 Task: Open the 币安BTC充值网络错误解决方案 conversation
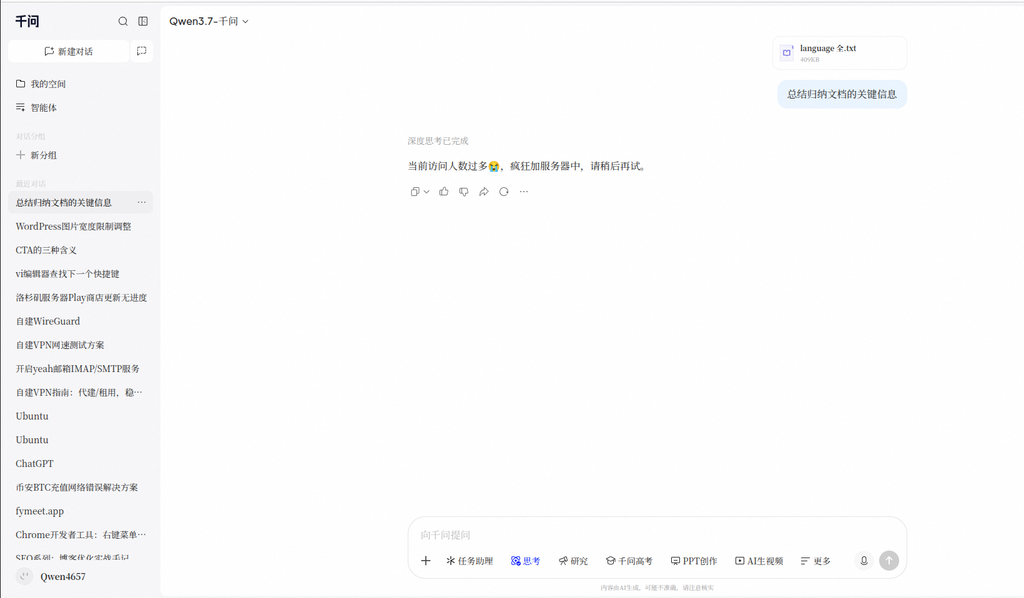[80, 487]
